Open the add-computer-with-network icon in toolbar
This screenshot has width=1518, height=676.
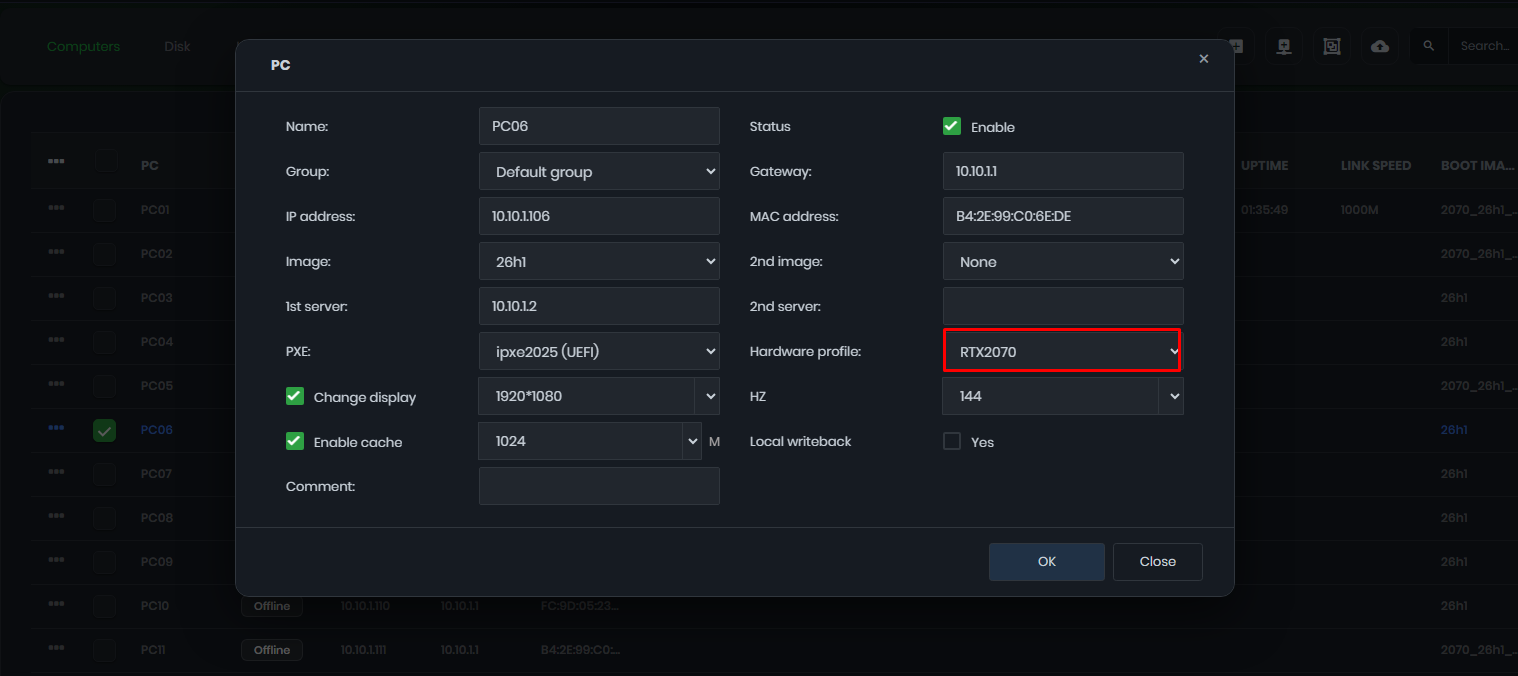[1284, 46]
